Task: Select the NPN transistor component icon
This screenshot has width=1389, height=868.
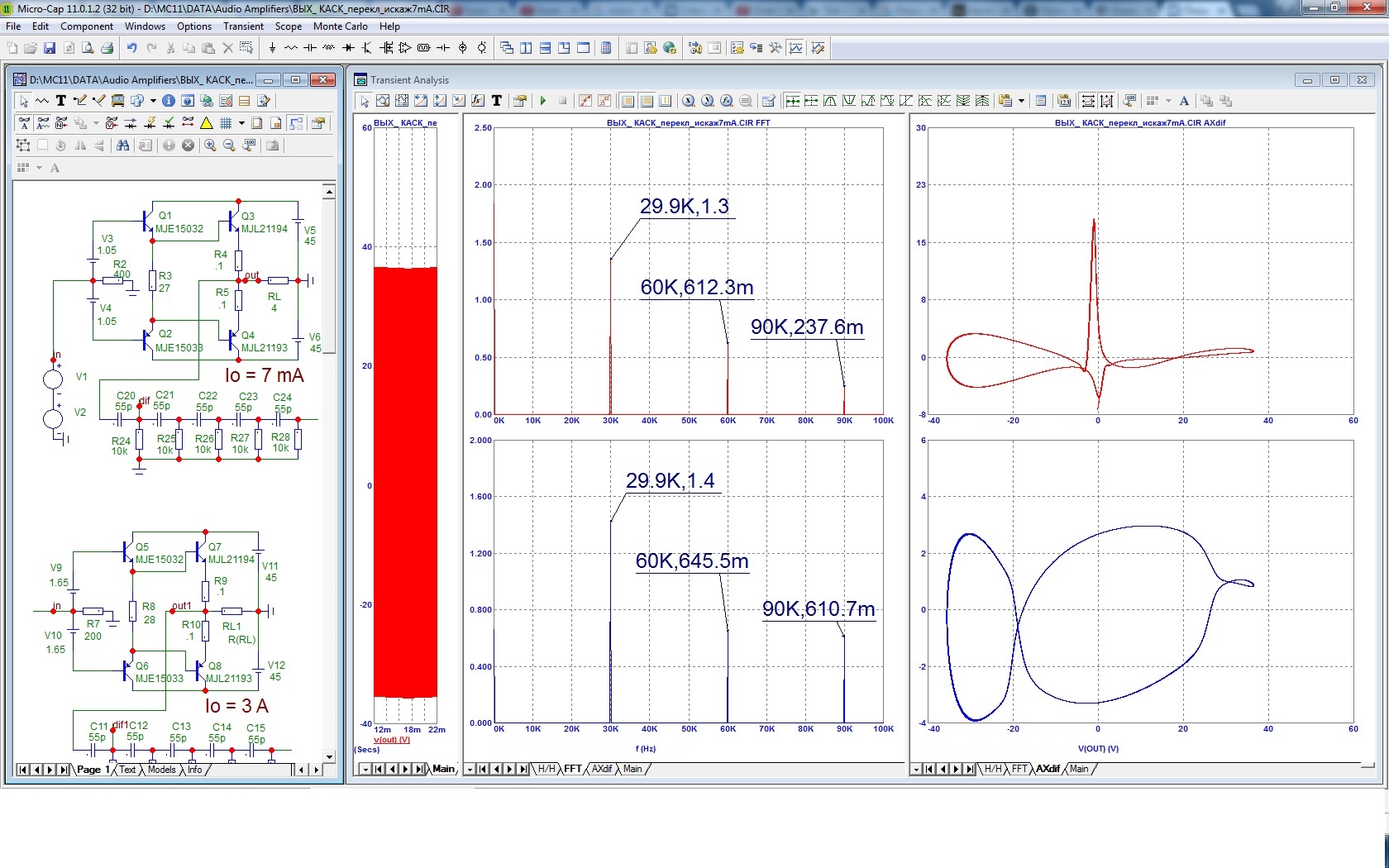Action: coord(367,48)
